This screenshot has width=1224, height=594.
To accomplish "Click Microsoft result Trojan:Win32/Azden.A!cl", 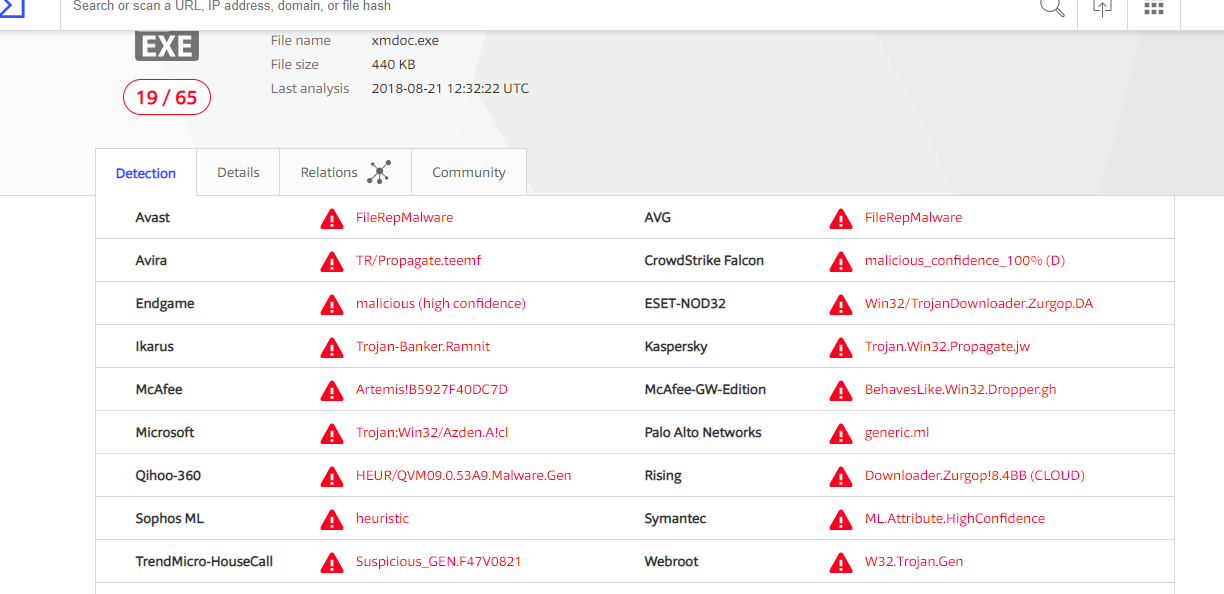I will (x=432, y=433).
